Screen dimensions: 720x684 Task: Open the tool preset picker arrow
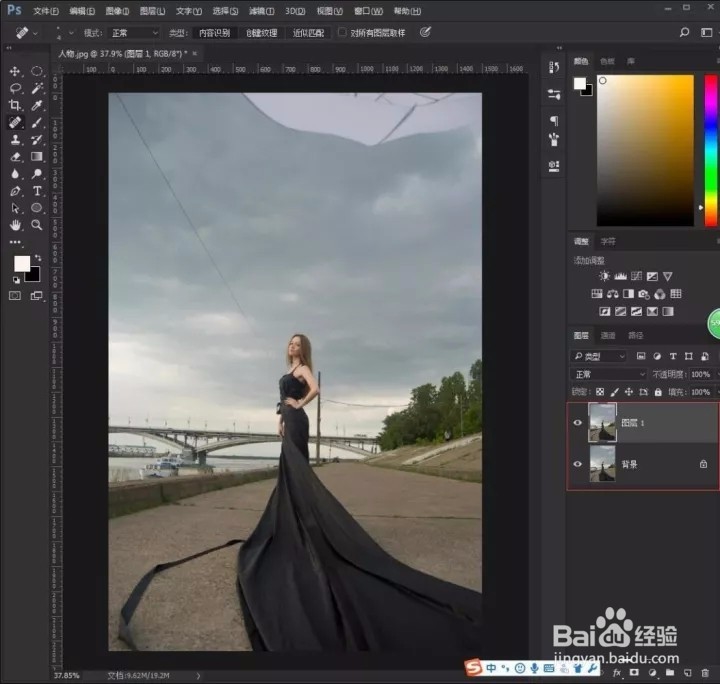coord(35,33)
